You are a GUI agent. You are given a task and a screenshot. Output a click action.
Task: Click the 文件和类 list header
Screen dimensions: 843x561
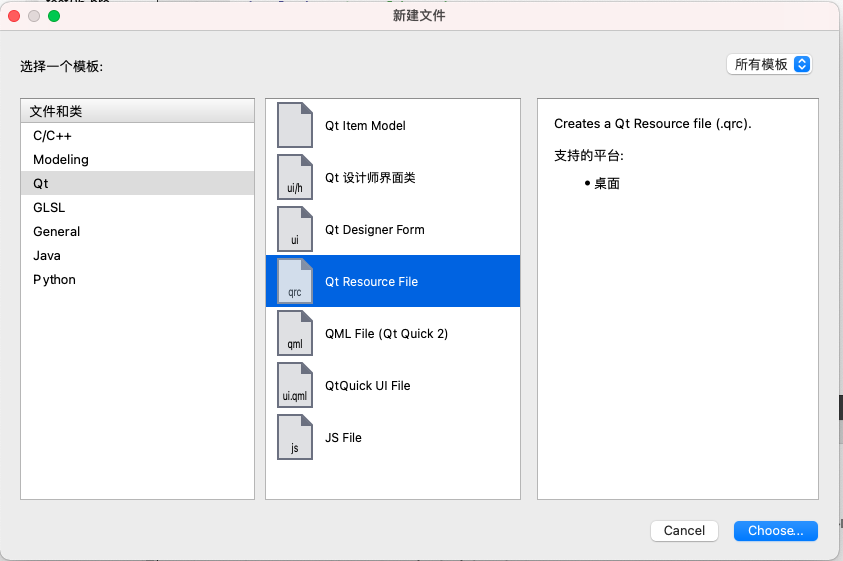coord(137,111)
